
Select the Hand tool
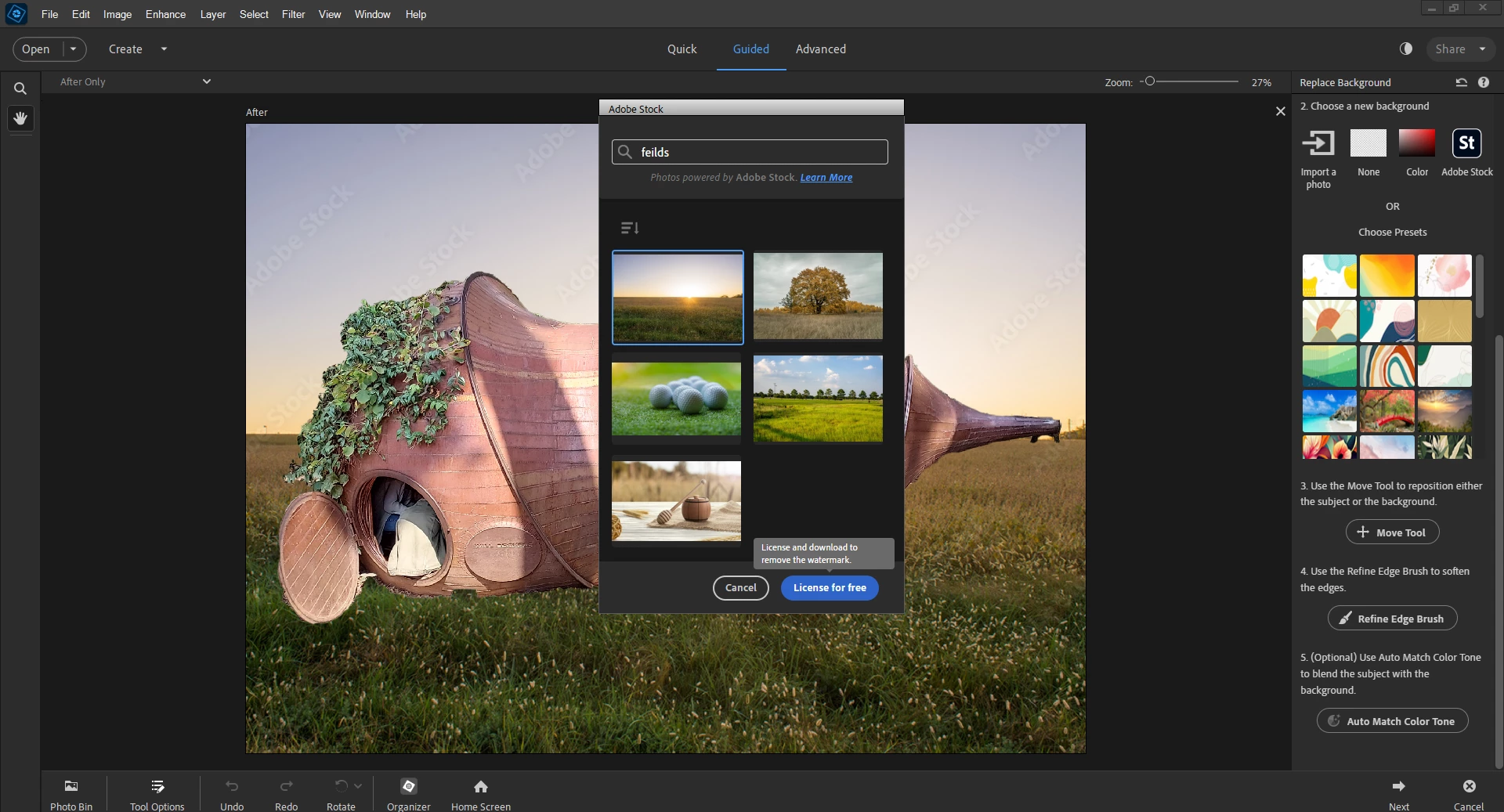point(20,118)
